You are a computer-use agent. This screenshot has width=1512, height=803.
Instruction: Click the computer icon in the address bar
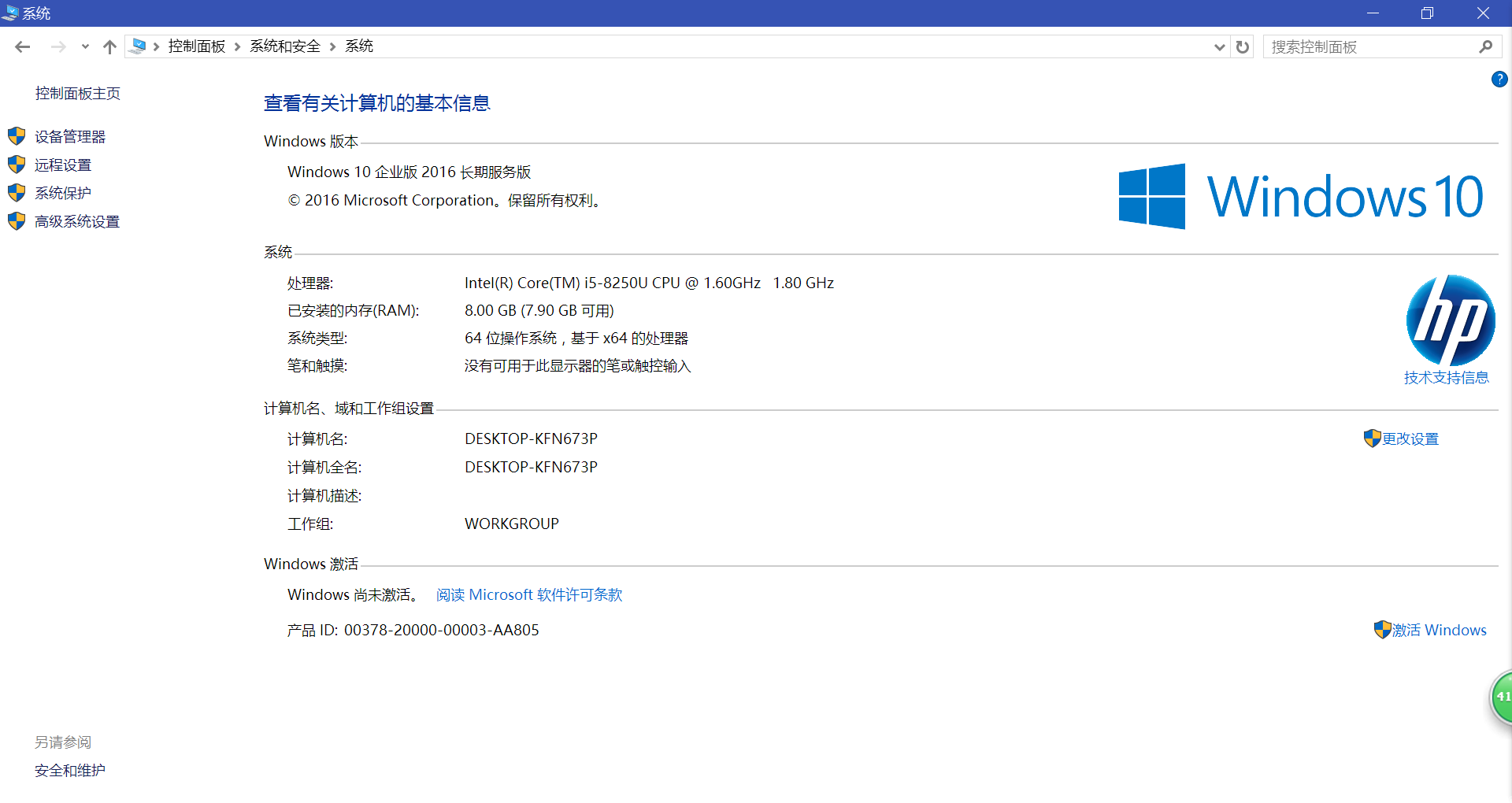[139, 46]
